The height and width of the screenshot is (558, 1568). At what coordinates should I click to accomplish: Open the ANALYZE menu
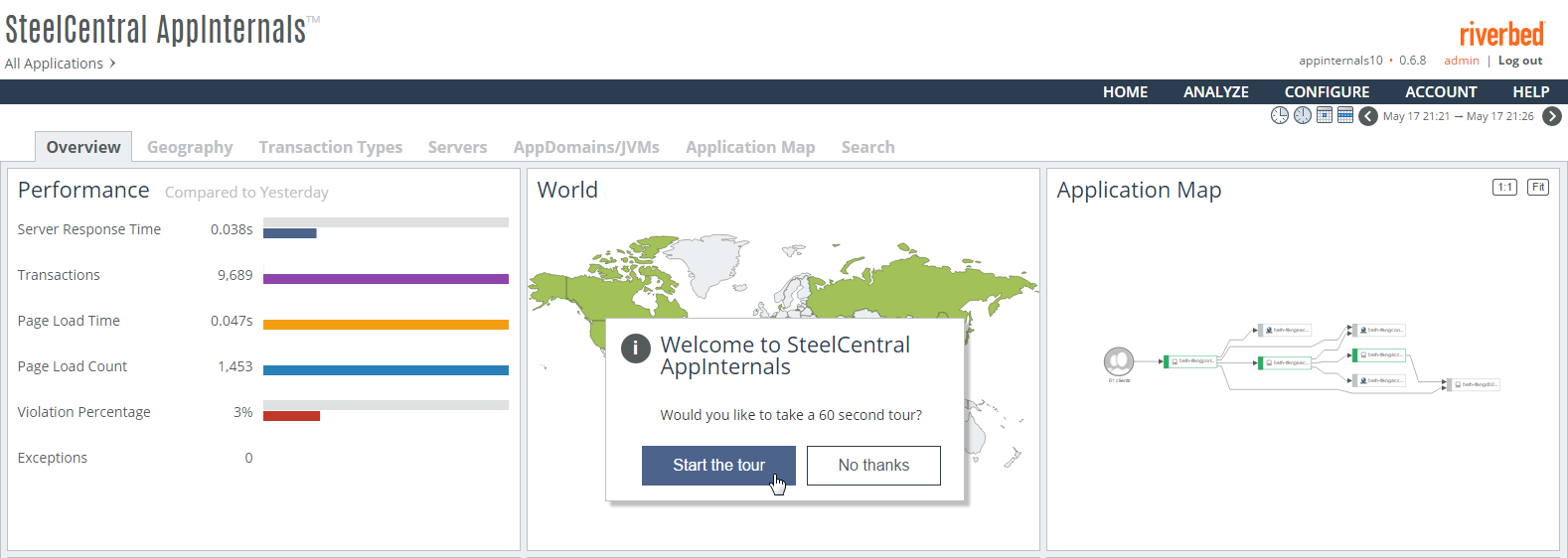tap(1216, 91)
